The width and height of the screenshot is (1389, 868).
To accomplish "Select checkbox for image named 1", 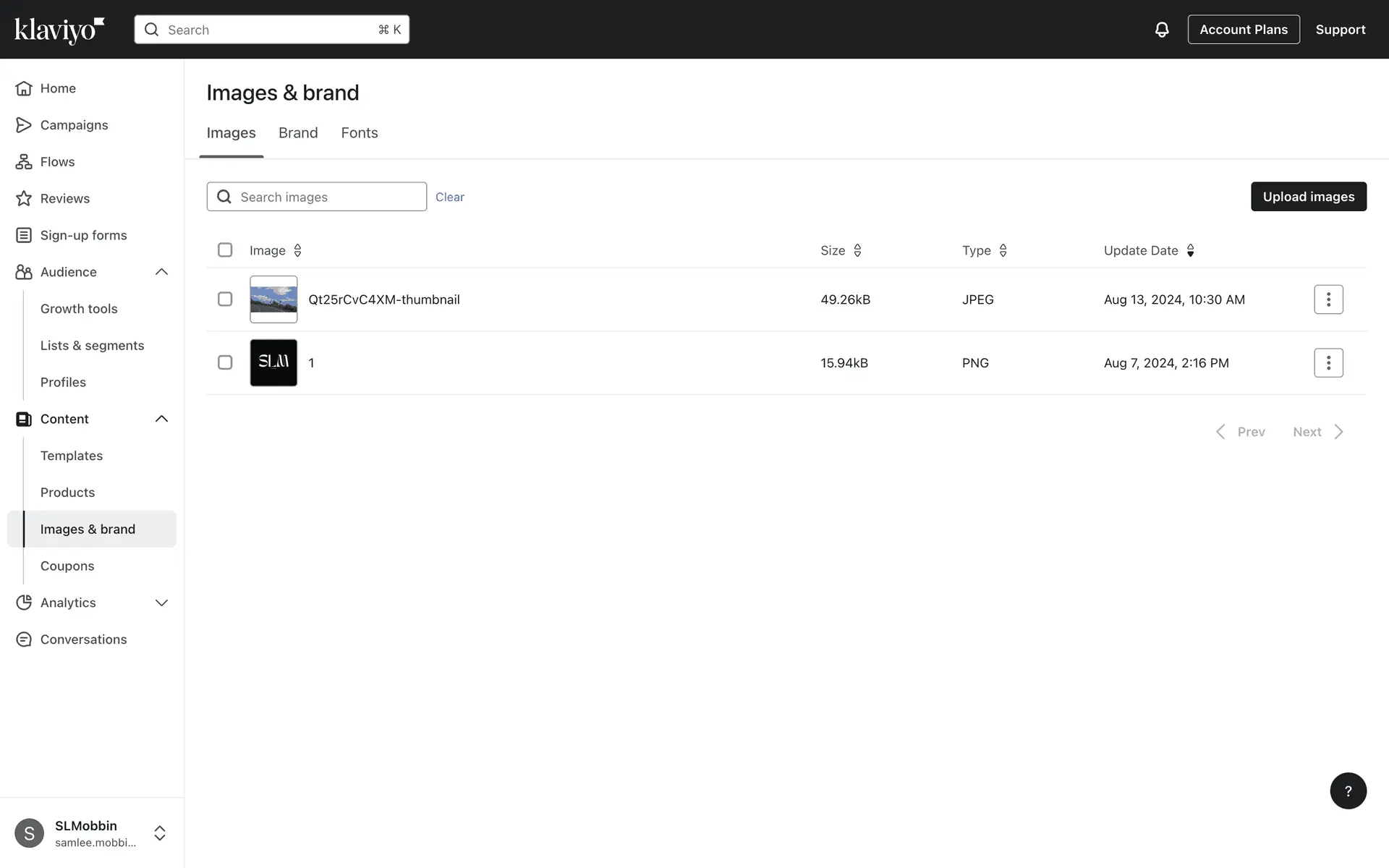I will coord(225,363).
